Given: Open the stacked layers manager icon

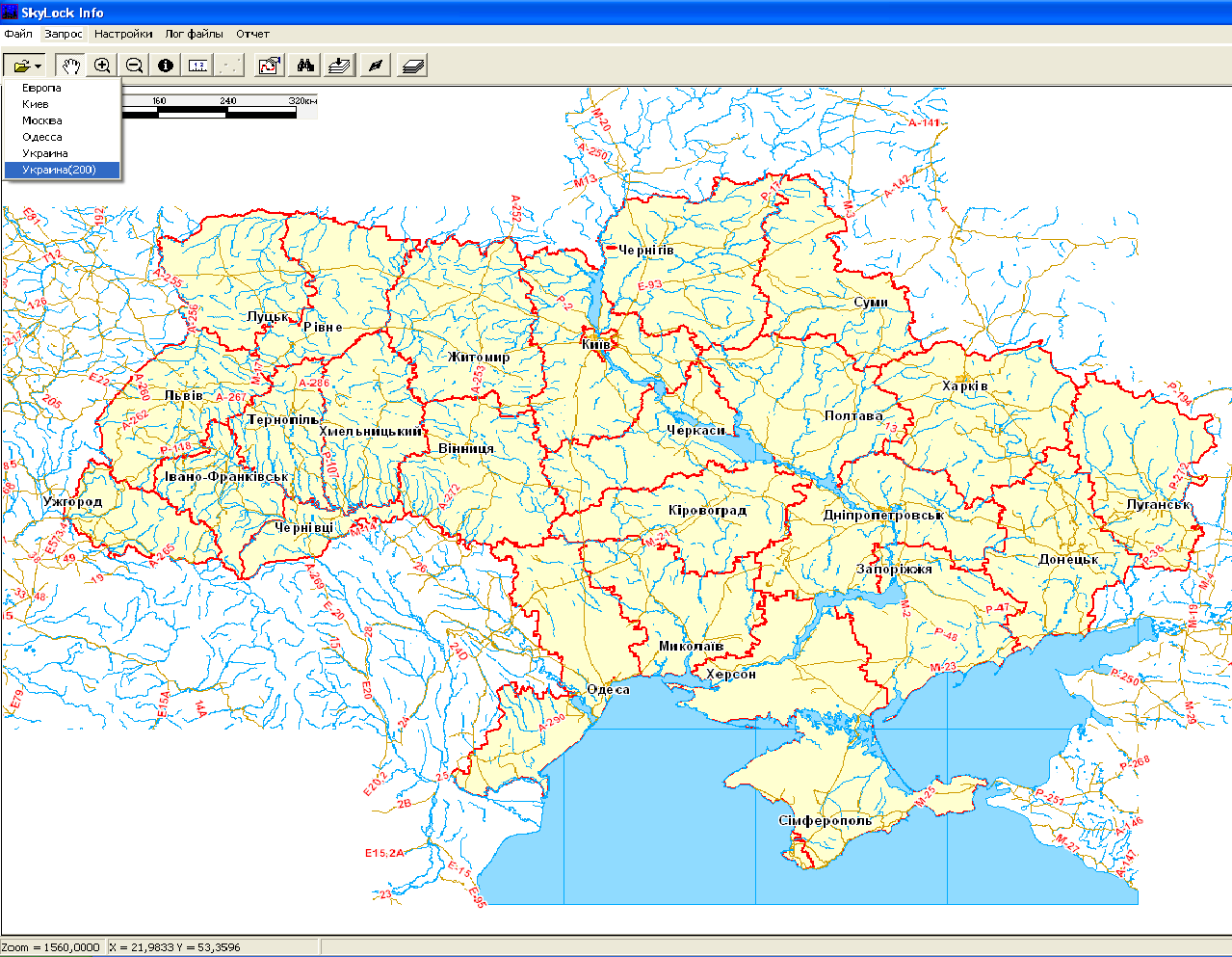Looking at the screenshot, I should coord(412,66).
